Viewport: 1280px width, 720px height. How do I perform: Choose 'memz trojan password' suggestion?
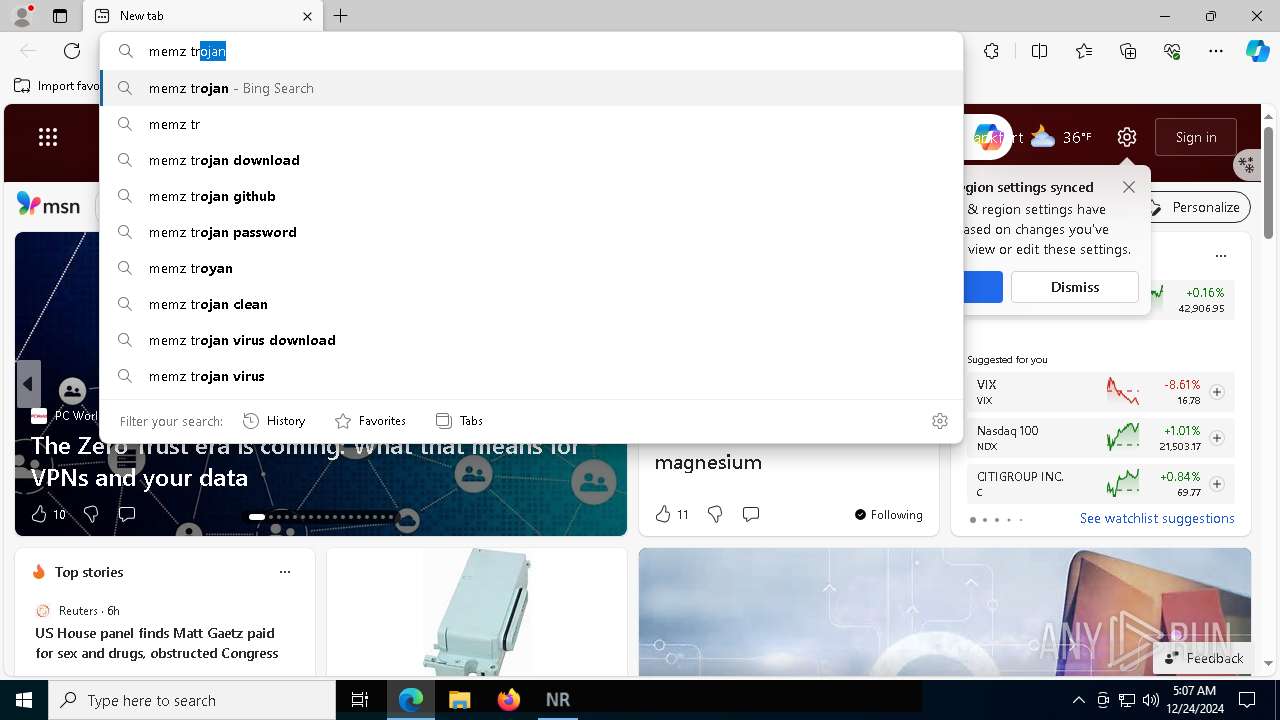click(x=531, y=232)
